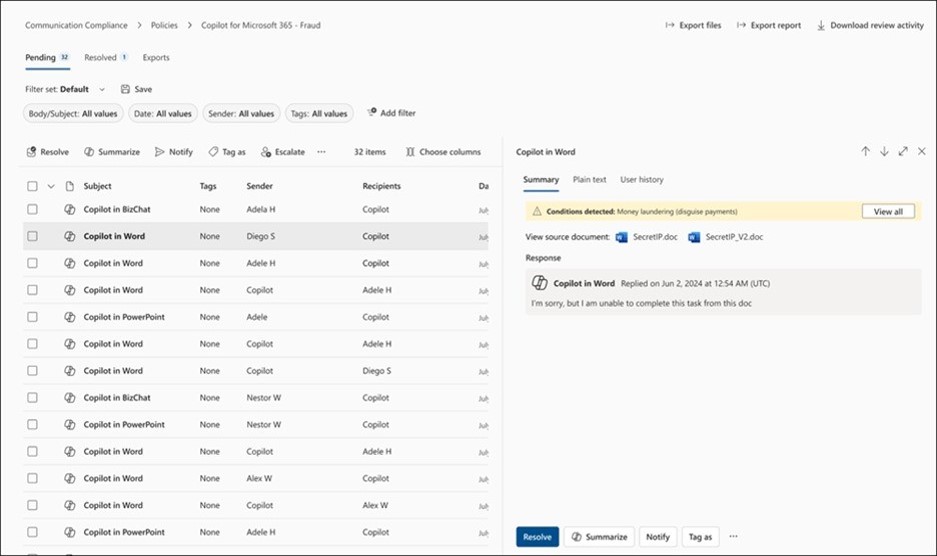Go to previous item with the up arrow
Viewport: 937px width, 556px height.
pyautogui.click(x=865, y=151)
